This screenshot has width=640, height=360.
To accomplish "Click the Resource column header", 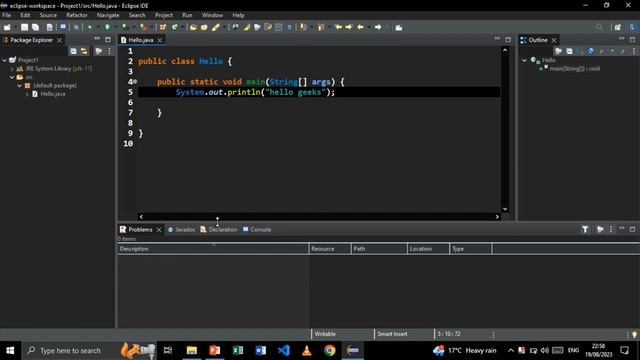I will (x=330, y=249).
